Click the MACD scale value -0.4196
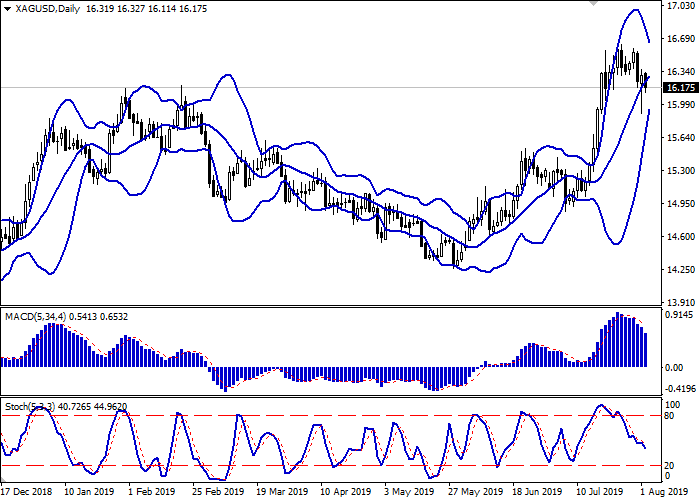This screenshot has width=700, height=500. point(680,389)
